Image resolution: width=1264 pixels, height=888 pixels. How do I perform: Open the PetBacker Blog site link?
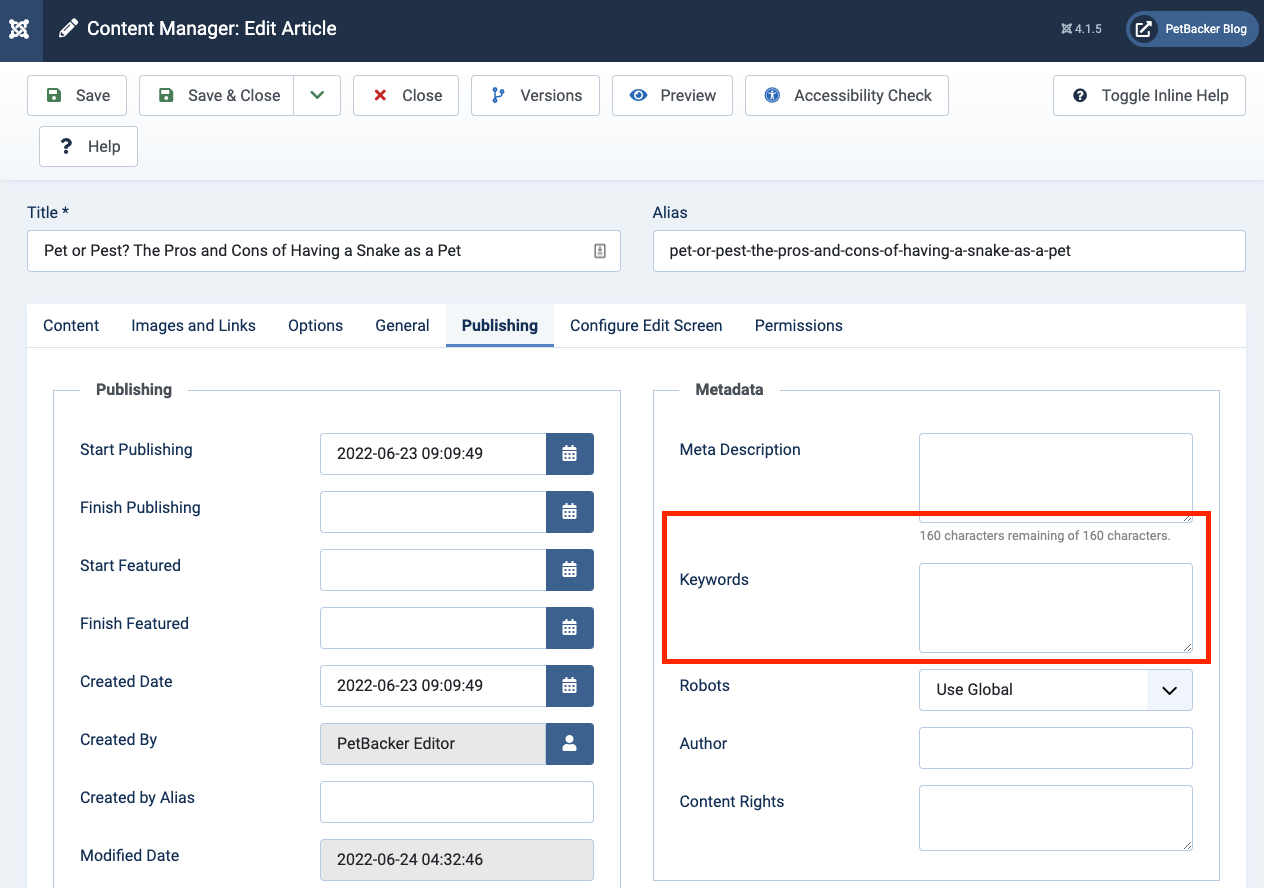click(1192, 29)
